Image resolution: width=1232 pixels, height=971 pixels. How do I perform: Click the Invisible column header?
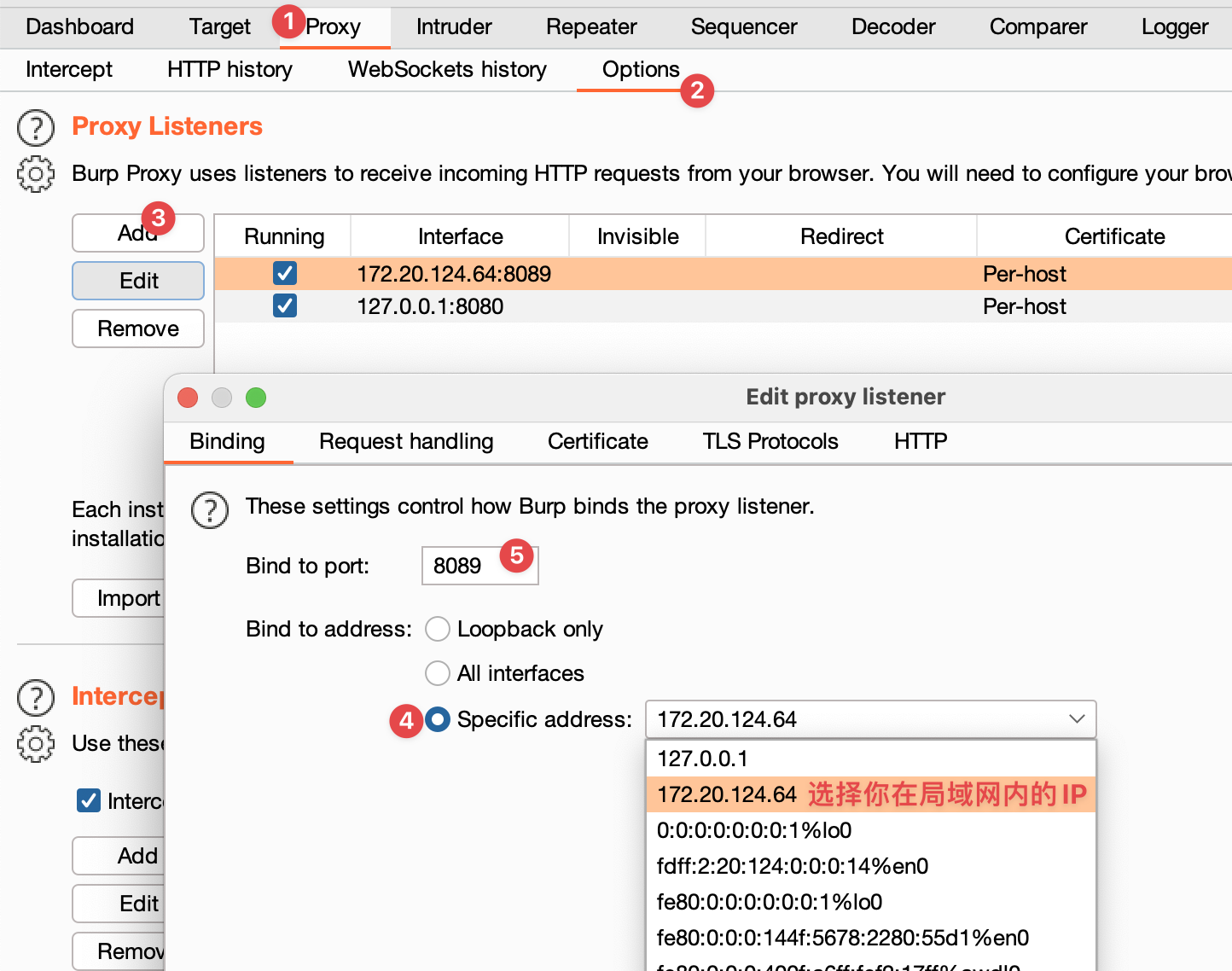point(637,236)
